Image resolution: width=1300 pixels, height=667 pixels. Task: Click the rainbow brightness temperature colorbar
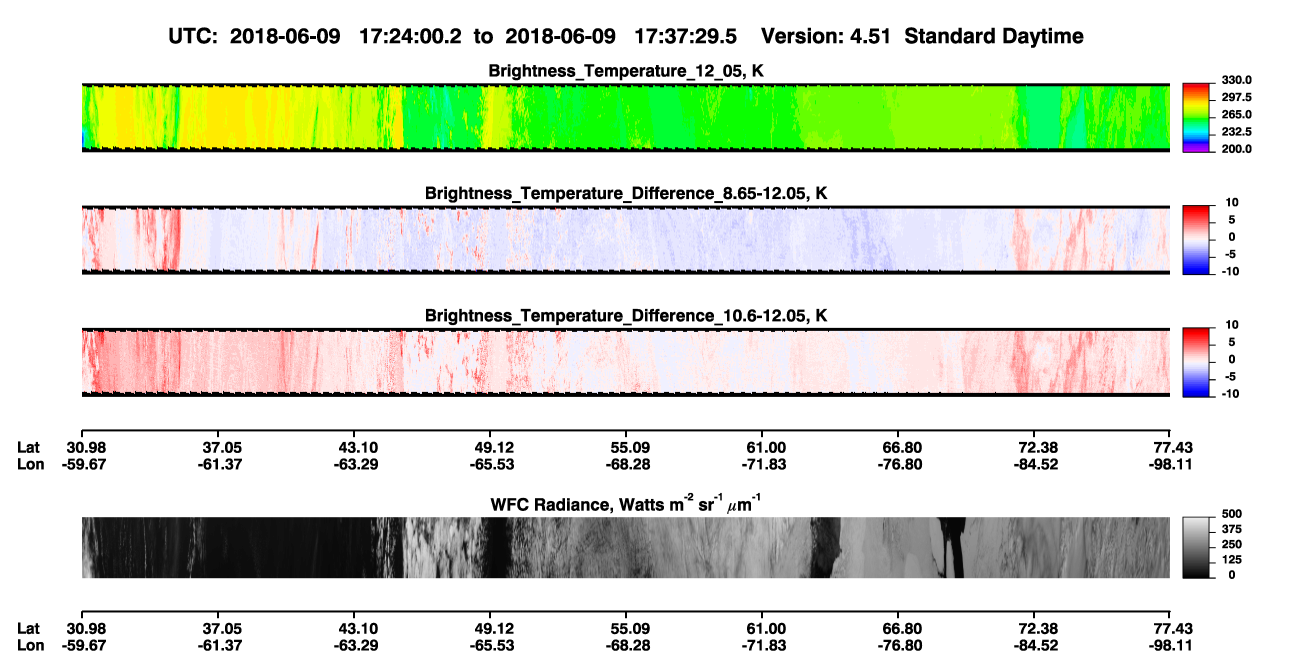tap(1196, 117)
